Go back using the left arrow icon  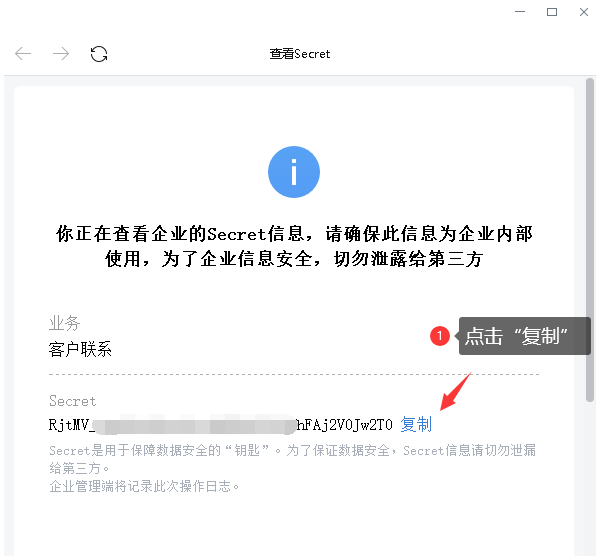pos(23,54)
